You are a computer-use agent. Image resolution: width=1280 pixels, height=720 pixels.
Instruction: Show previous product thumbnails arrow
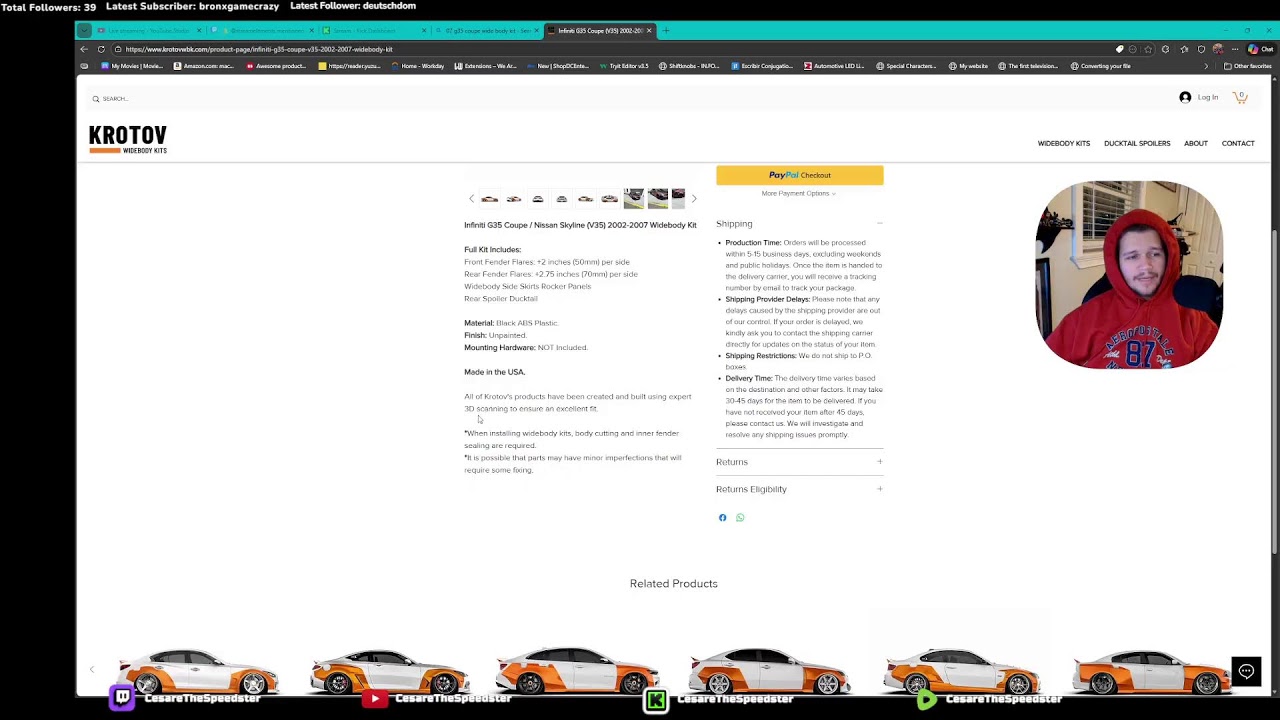[472, 199]
